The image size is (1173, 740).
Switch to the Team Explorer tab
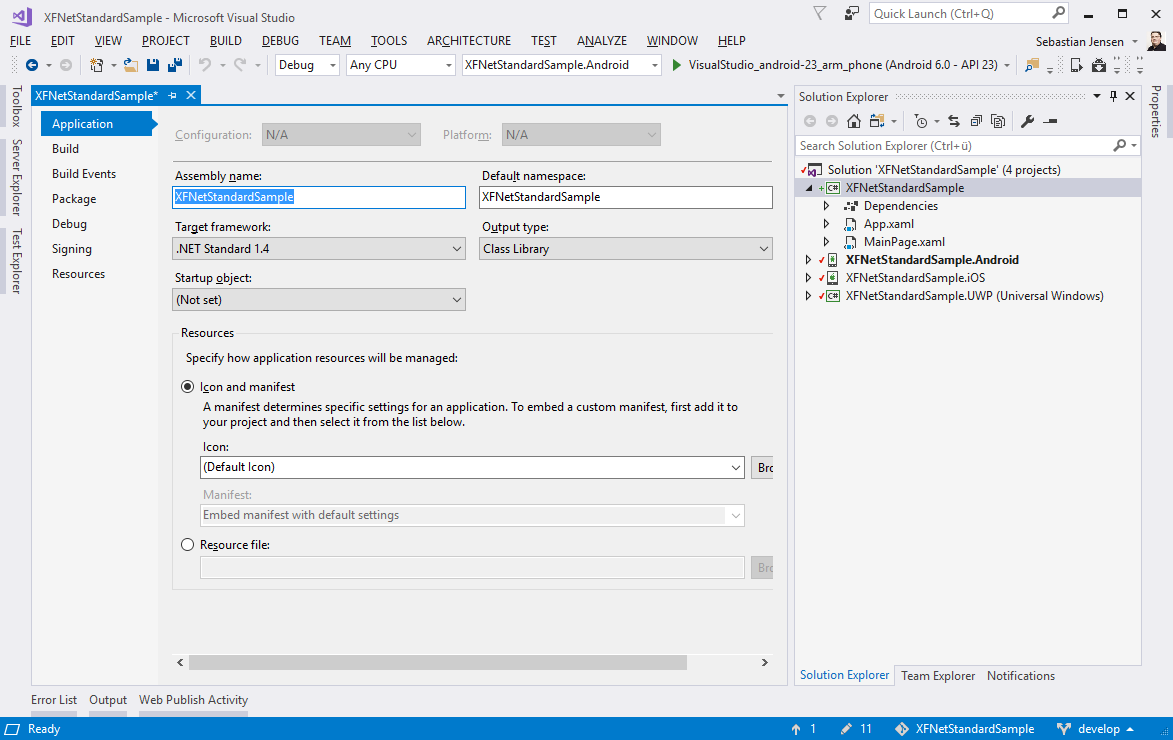(937, 676)
